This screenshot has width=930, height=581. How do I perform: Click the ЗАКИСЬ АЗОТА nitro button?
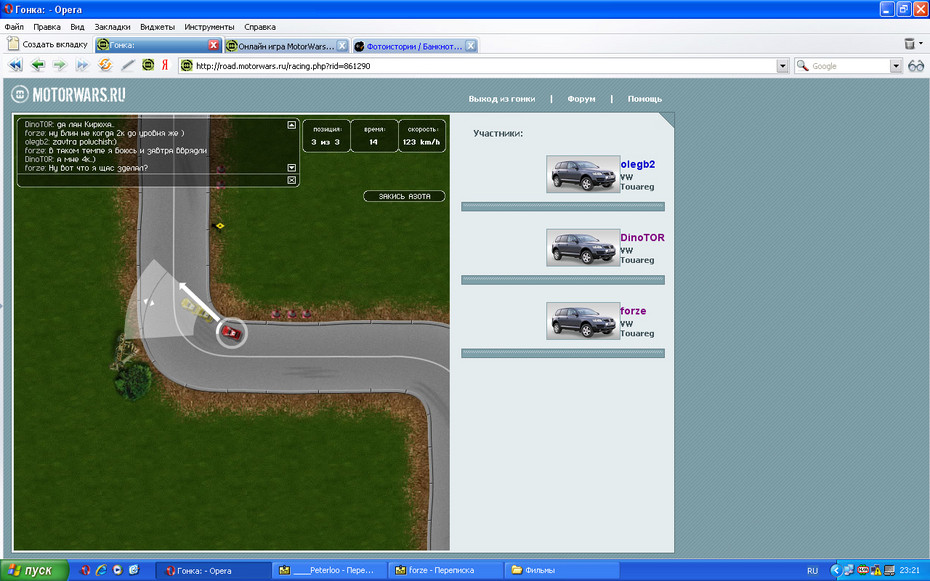(404, 196)
